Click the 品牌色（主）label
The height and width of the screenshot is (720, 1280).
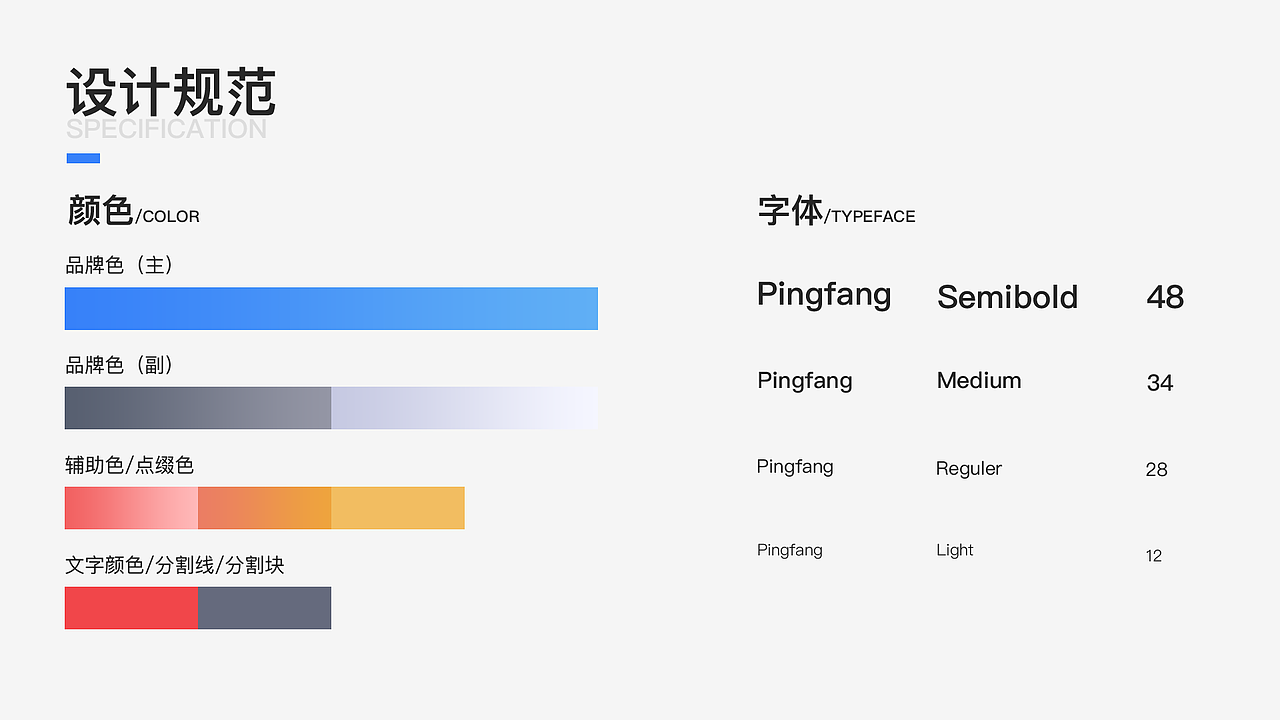pyautogui.click(x=120, y=265)
